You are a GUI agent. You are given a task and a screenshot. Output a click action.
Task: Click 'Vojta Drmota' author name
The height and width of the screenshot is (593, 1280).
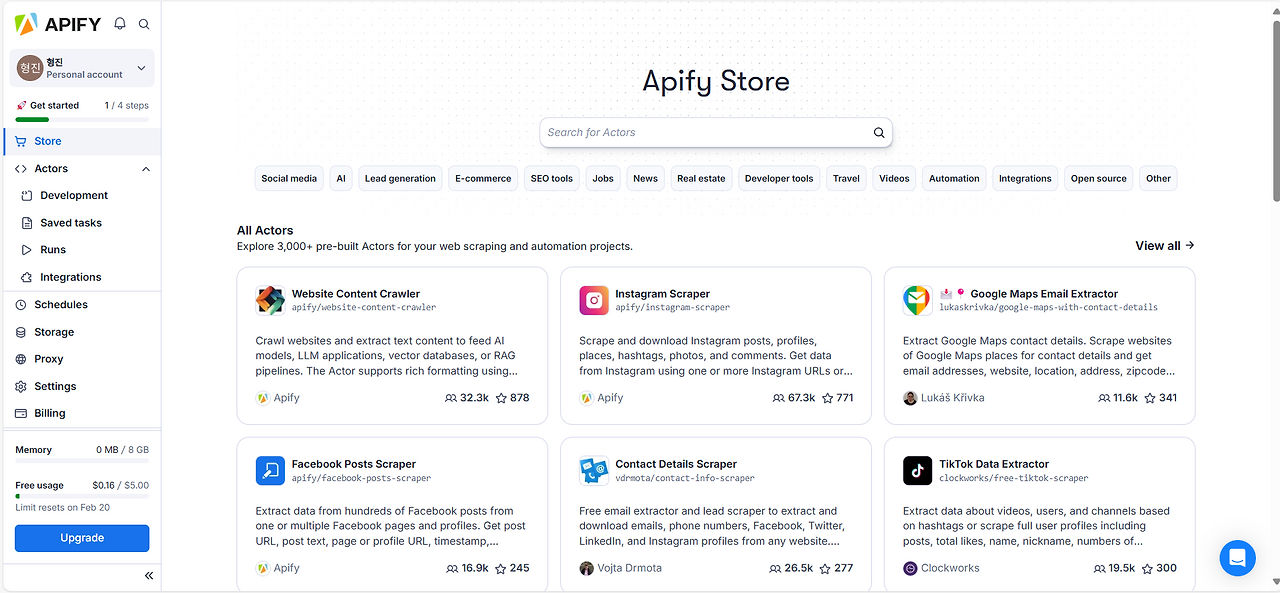coord(631,568)
